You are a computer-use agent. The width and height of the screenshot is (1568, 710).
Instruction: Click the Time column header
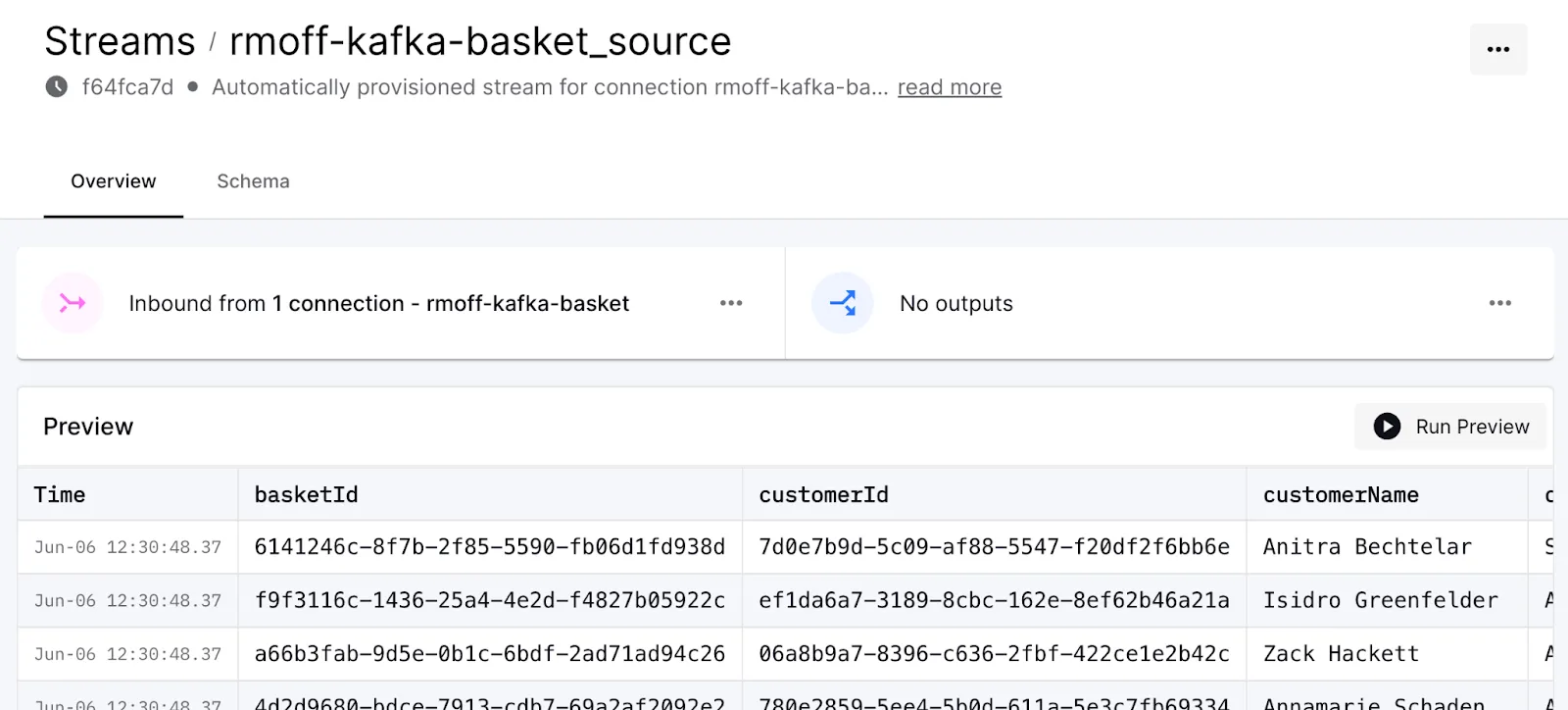coord(60,495)
